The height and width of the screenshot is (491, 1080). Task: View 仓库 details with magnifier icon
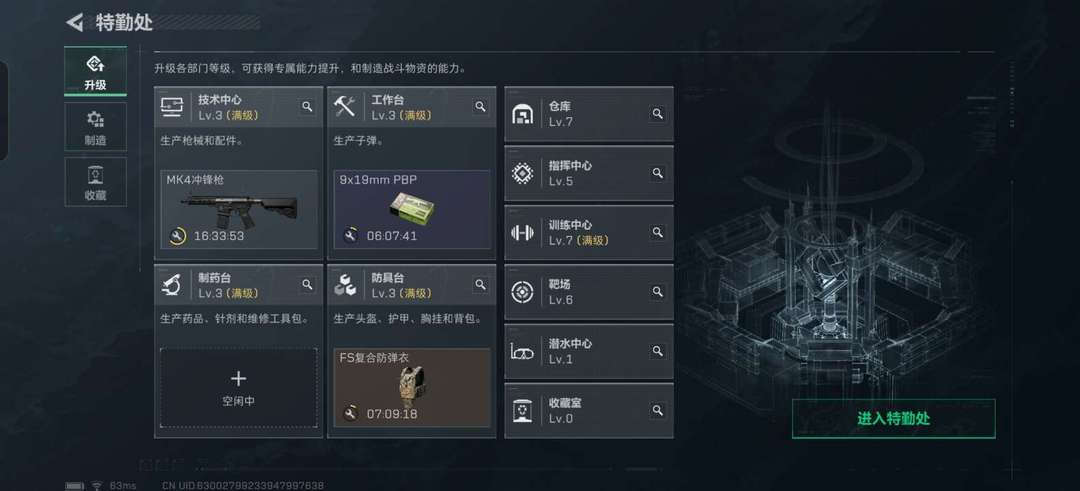point(658,114)
